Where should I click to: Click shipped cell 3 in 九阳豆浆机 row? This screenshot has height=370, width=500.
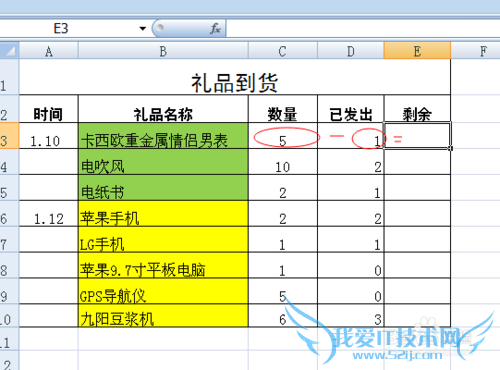[x=351, y=315]
